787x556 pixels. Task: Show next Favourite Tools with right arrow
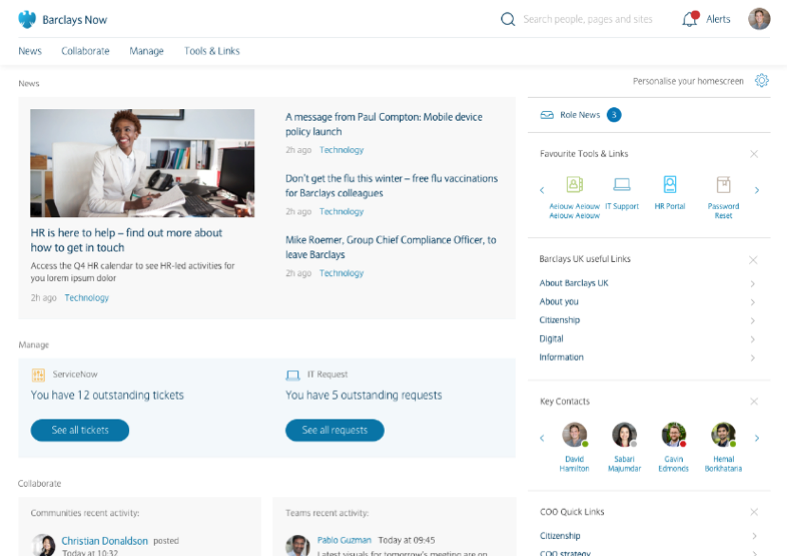(757, 190)
